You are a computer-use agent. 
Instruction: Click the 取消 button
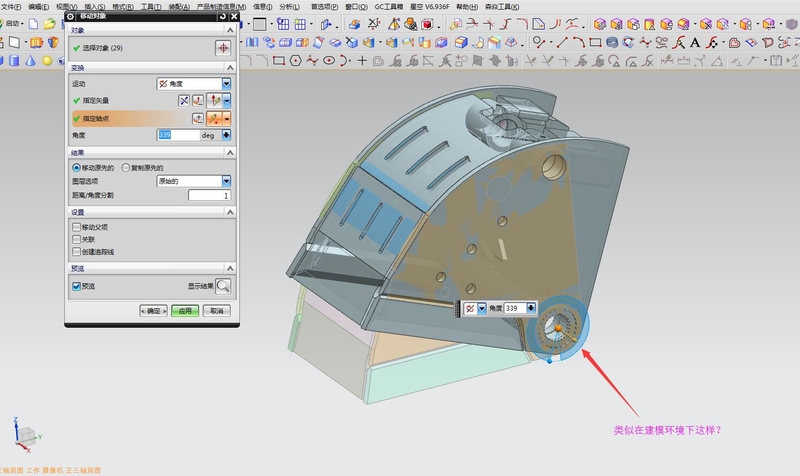[216, 311]
